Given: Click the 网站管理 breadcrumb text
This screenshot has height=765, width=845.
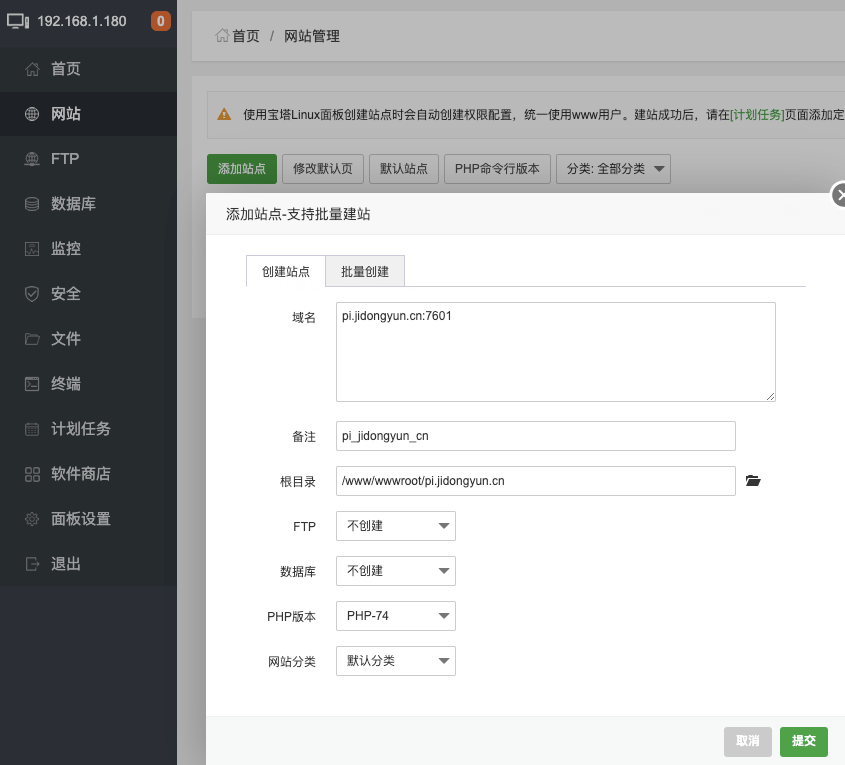Looking at the screenshot, I should 311,36.
